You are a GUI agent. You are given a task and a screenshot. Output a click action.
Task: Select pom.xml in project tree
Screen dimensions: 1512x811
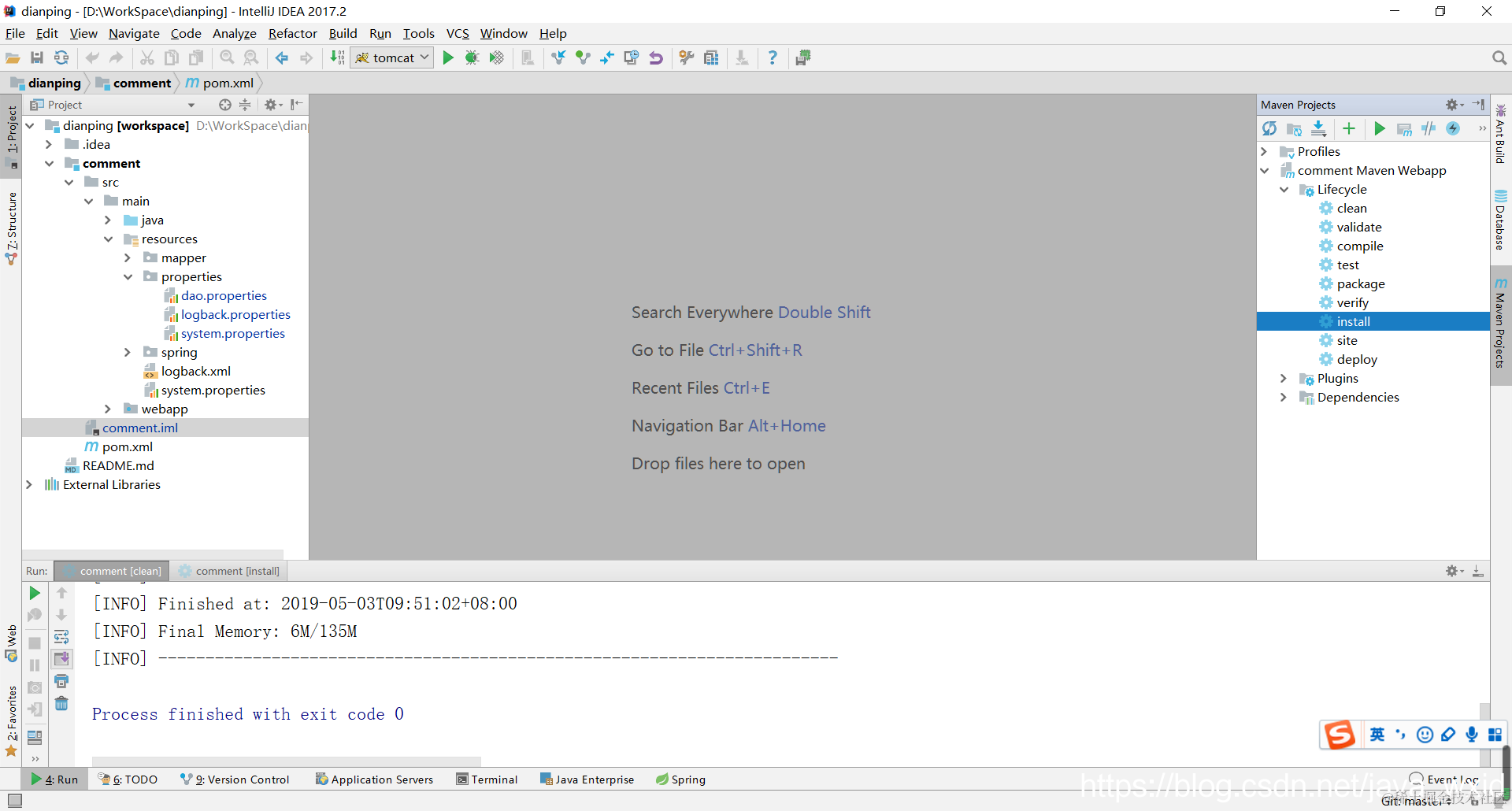127,447
